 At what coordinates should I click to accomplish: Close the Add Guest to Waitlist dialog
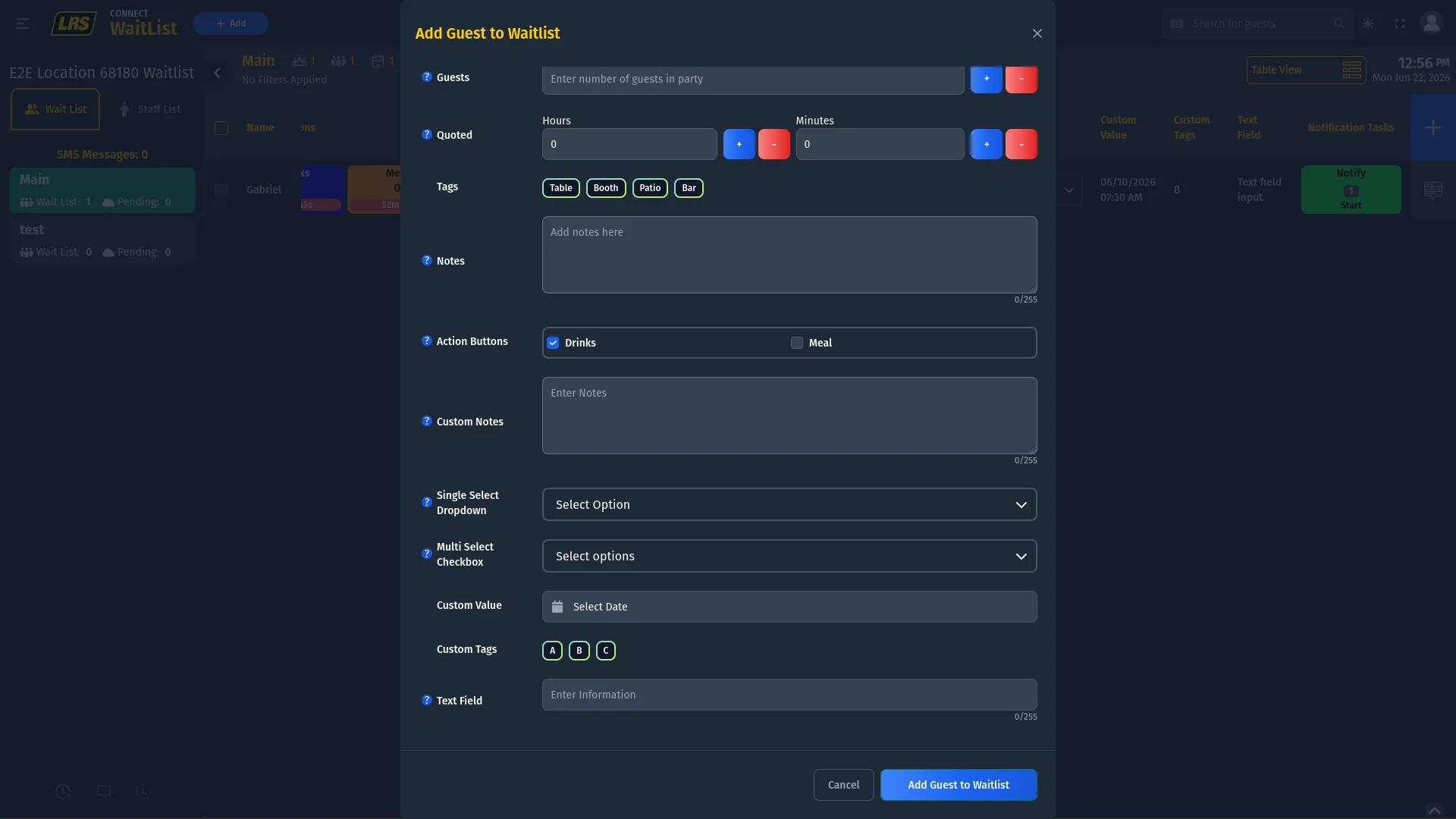(x=1037, y=33)
